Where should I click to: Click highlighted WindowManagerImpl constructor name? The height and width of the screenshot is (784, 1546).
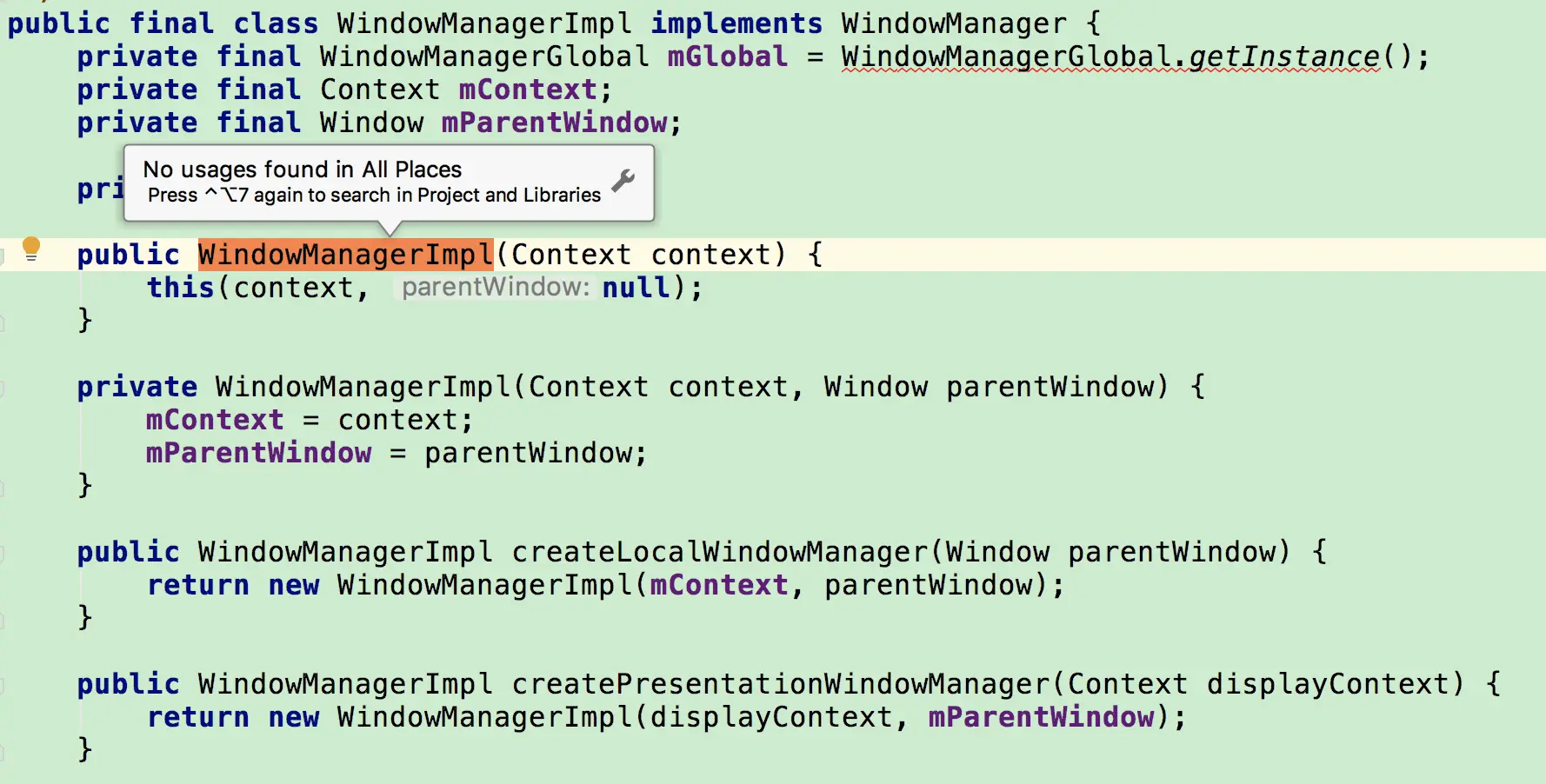click(345, 255)
